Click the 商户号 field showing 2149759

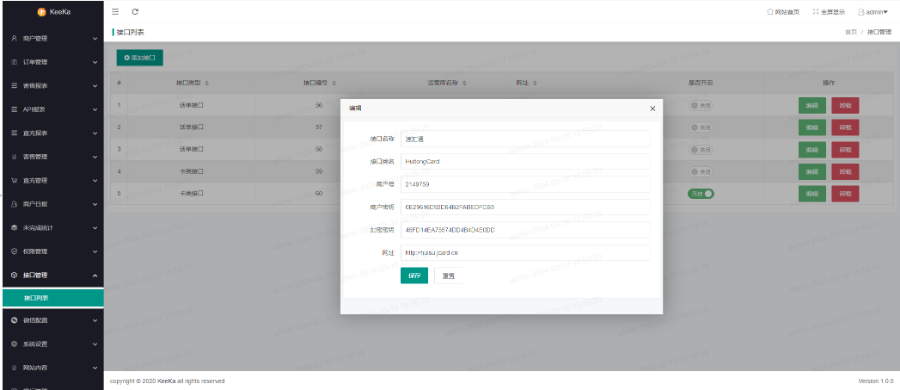click(x=525, y=184)
